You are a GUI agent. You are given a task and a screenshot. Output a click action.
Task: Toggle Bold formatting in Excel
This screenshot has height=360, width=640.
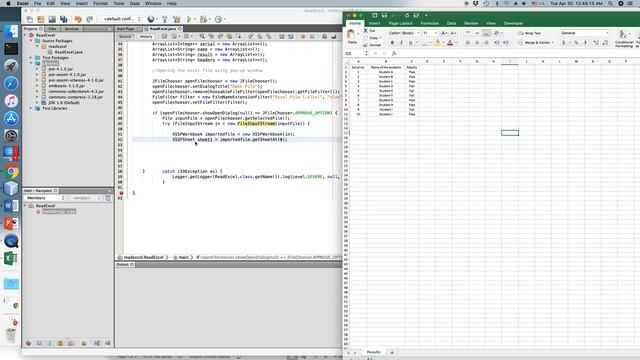click(x=392, y=43)
